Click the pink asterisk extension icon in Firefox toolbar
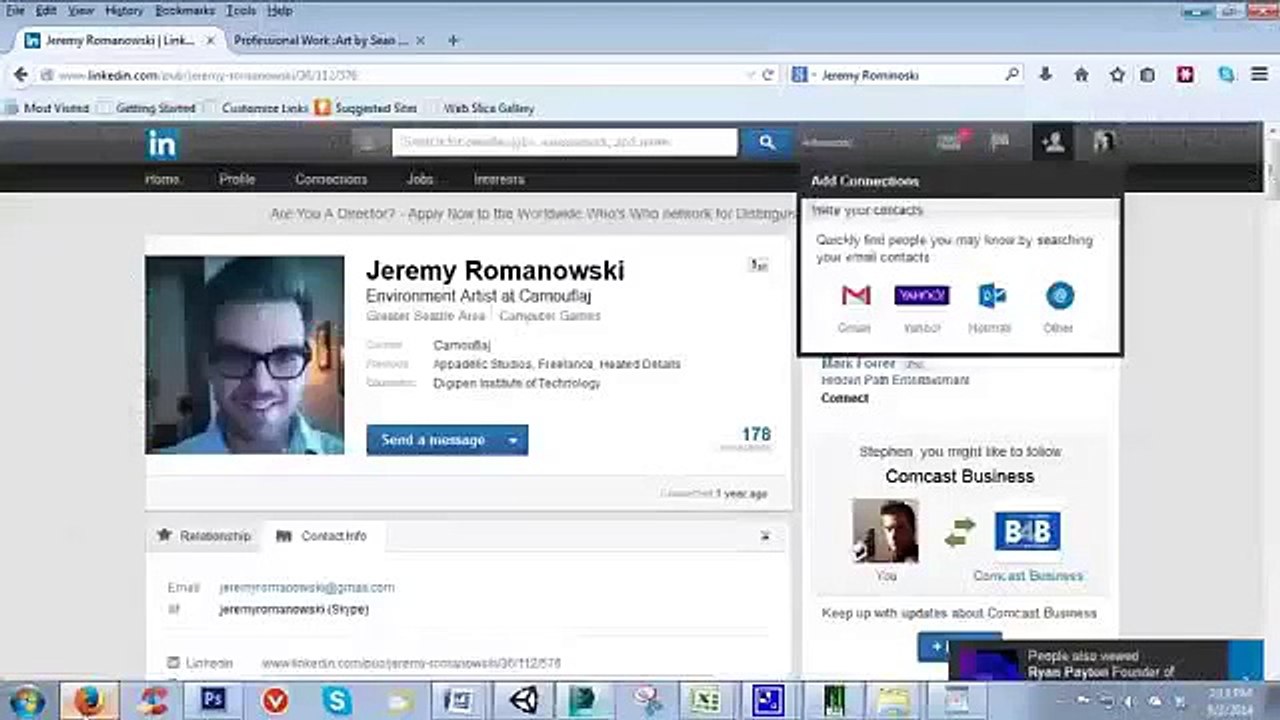The width and height of the screenshot is (1280, 720). [1186, 75]
